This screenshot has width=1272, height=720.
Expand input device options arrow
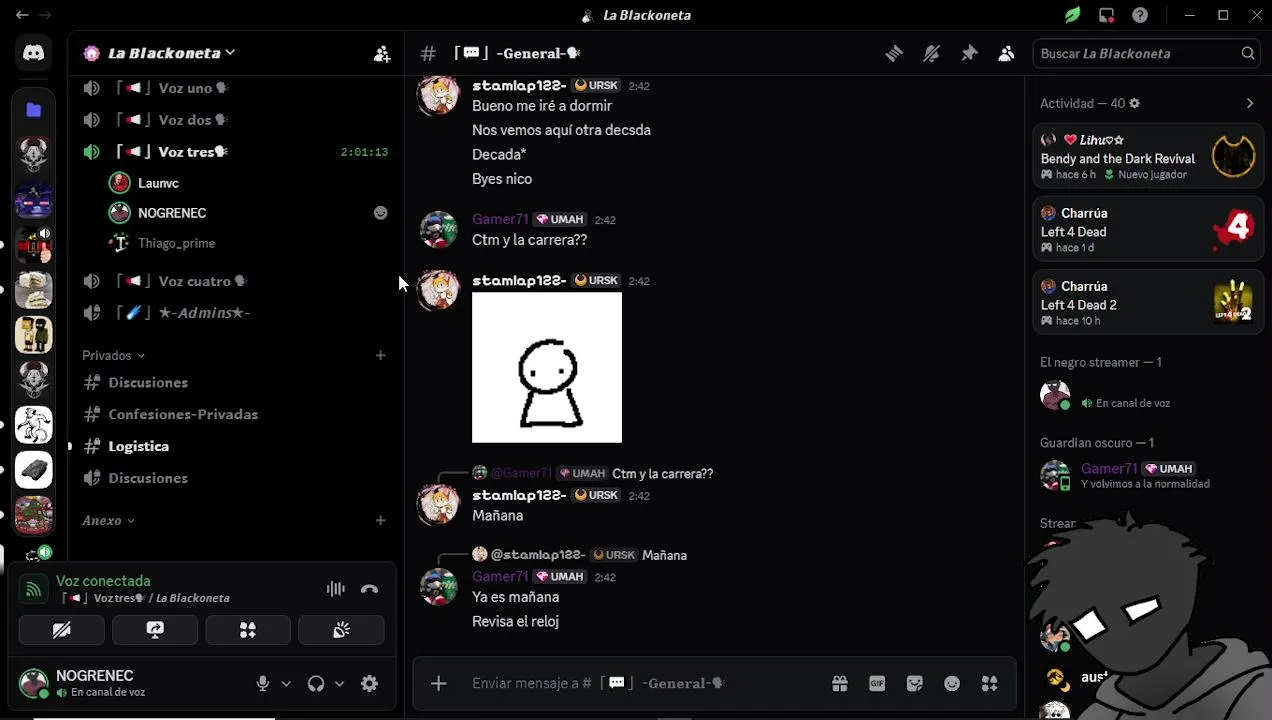tap(286, 683)
